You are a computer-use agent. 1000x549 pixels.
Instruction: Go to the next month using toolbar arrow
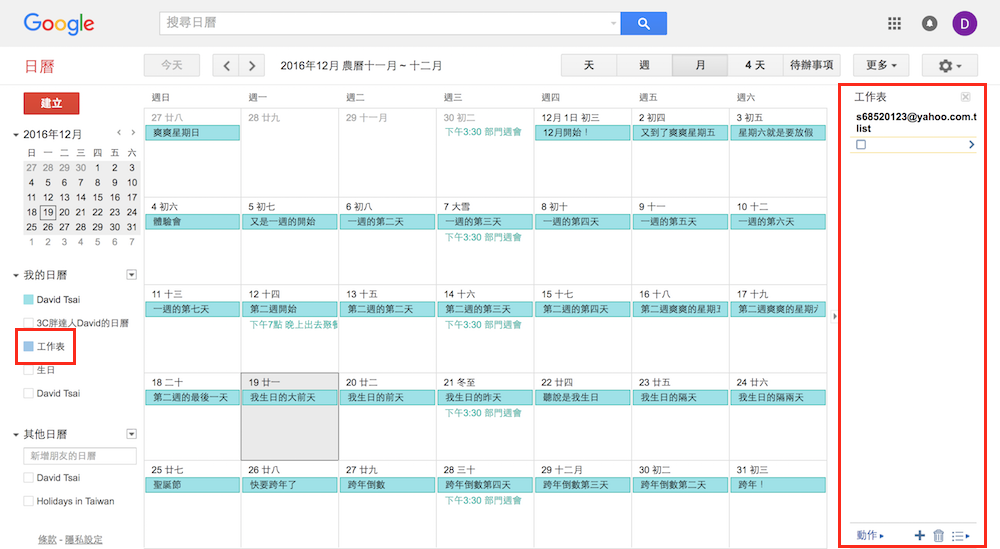[x=252, y=66]
